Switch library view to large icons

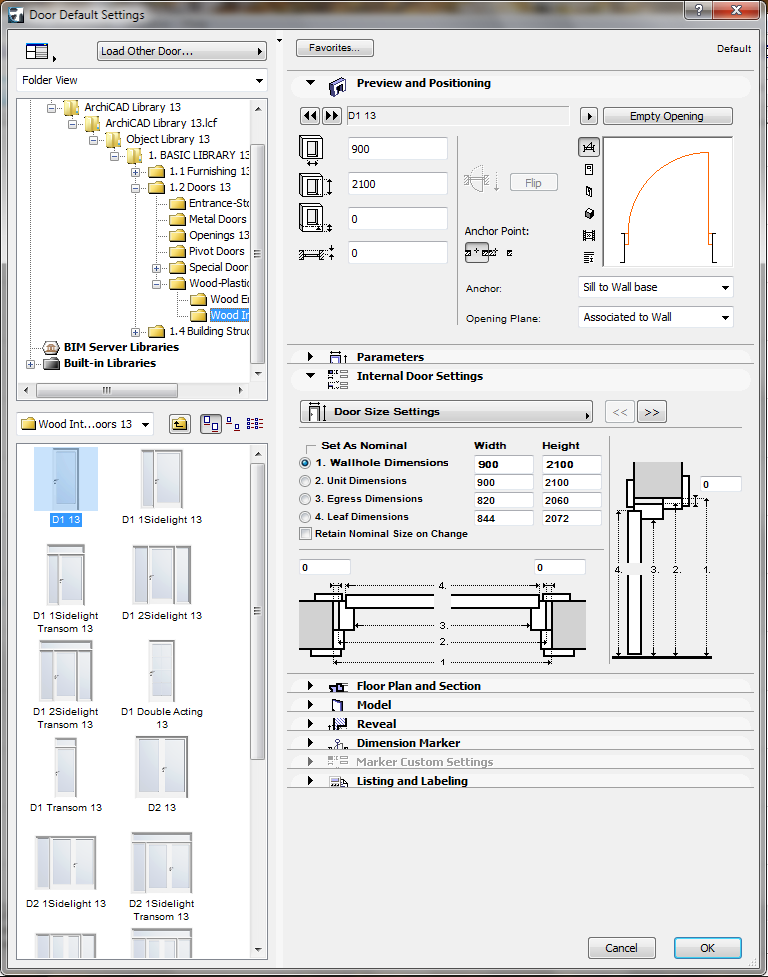[x=211, y=424]
